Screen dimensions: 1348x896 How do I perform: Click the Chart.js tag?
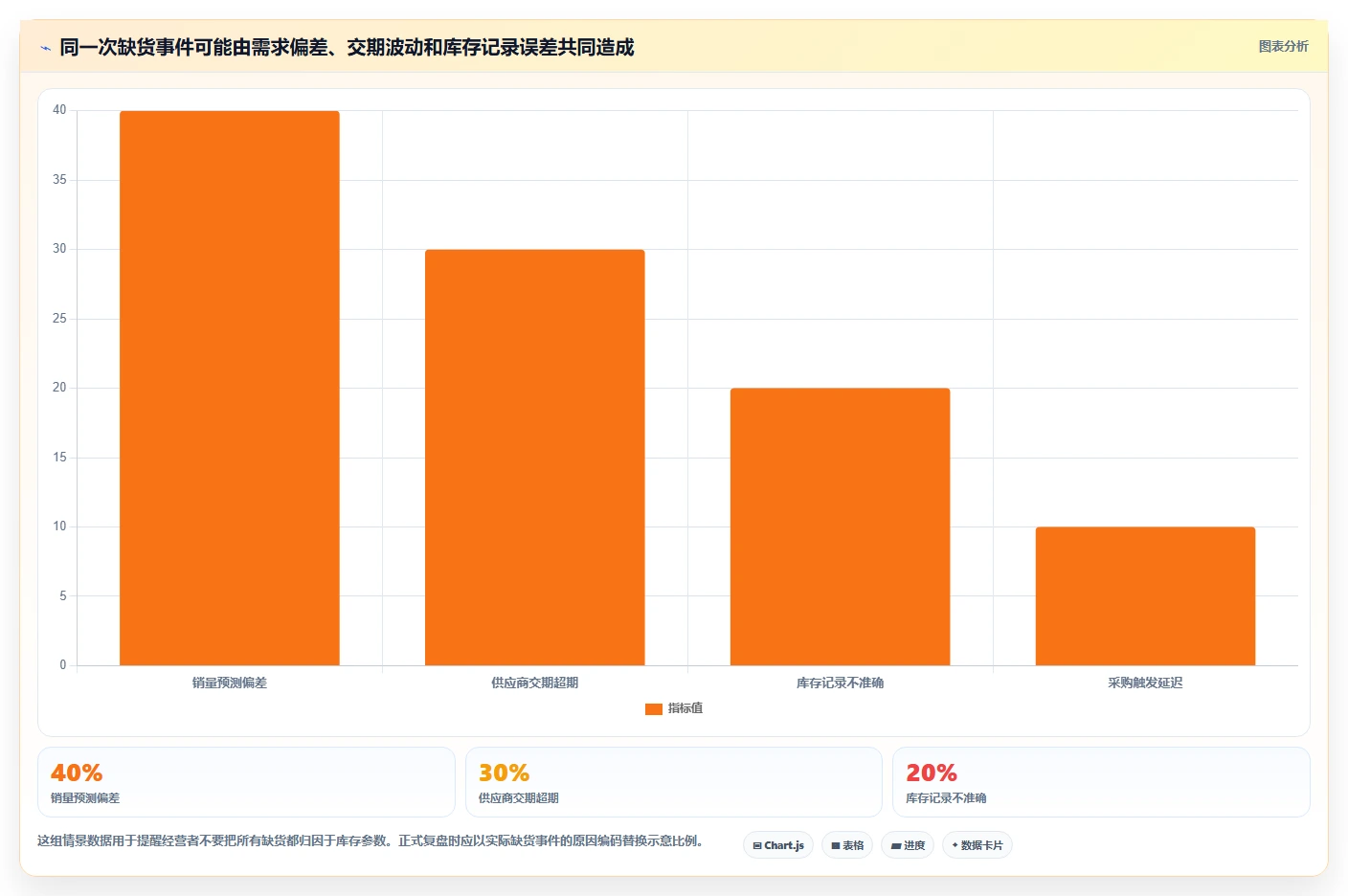[x=778, y=845]
